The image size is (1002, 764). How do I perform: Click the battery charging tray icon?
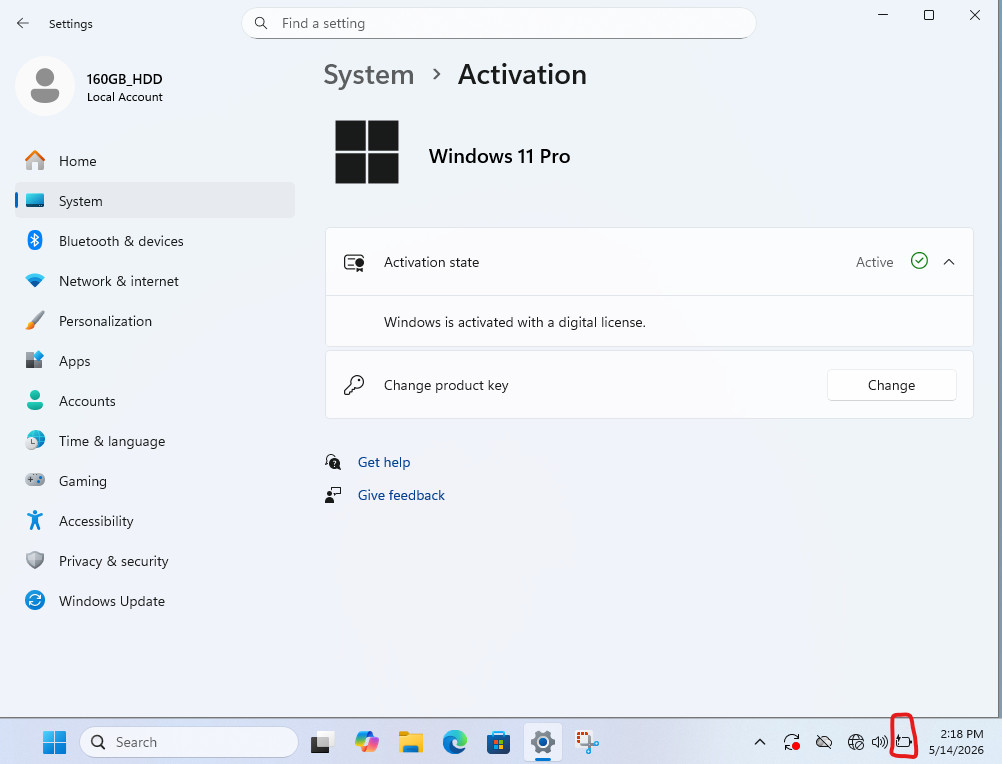pos(903,742)
